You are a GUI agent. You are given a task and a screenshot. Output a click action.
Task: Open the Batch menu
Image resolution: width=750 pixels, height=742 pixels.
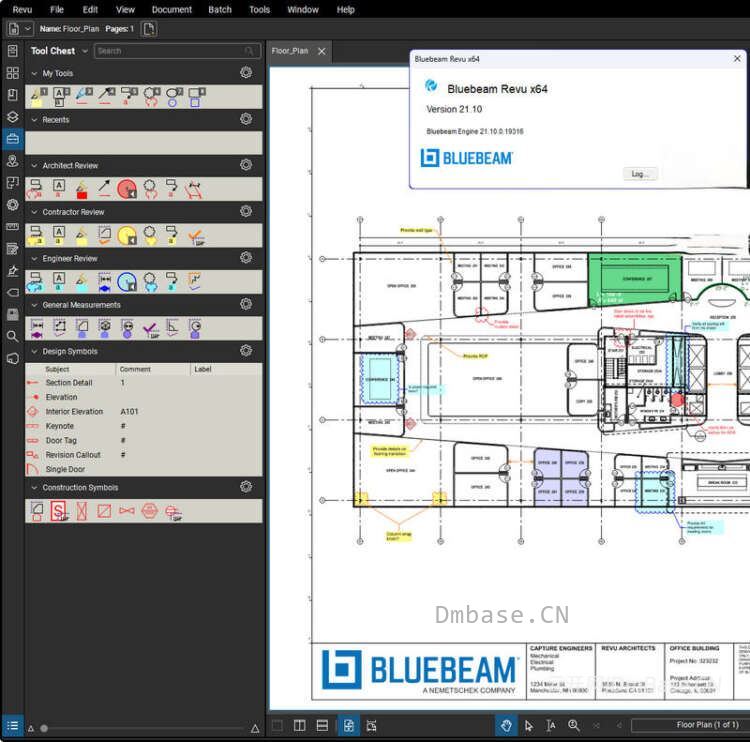pos(220,10)
